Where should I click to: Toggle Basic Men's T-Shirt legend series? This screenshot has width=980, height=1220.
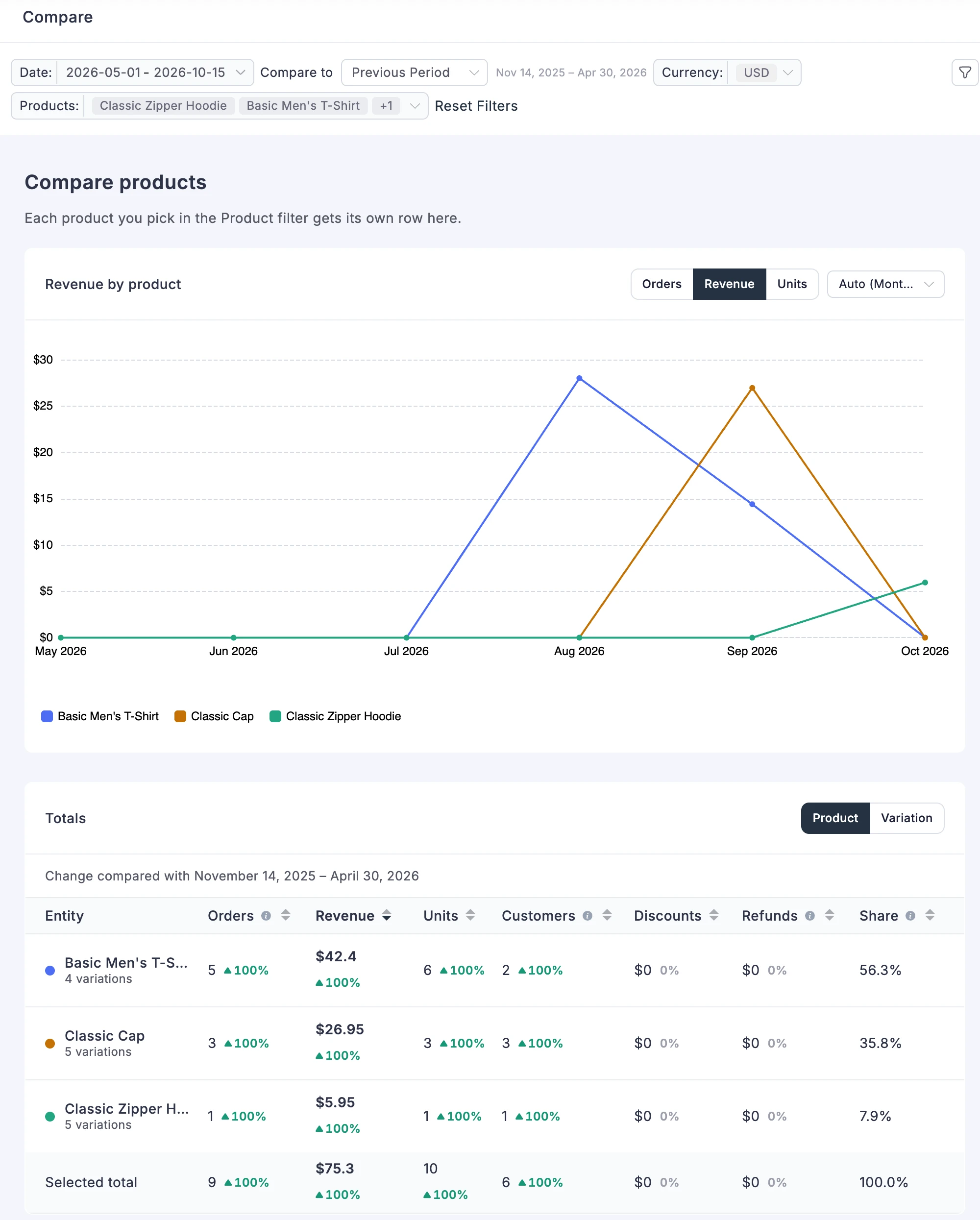pos(100,716)
